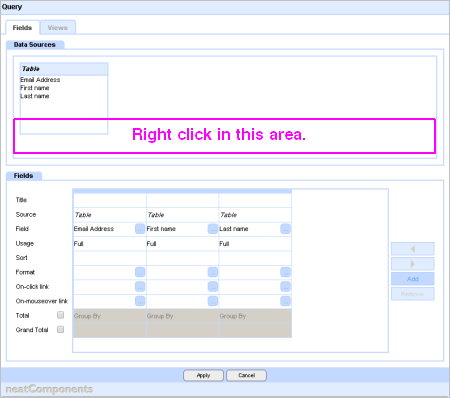The image size is (450, 398).
Task: Click Title field of Email Address column
Action: pos(110,200)
